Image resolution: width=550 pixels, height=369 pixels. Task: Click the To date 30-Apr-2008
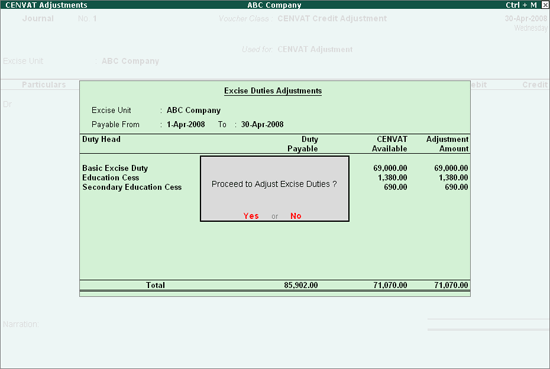(262, 125)
